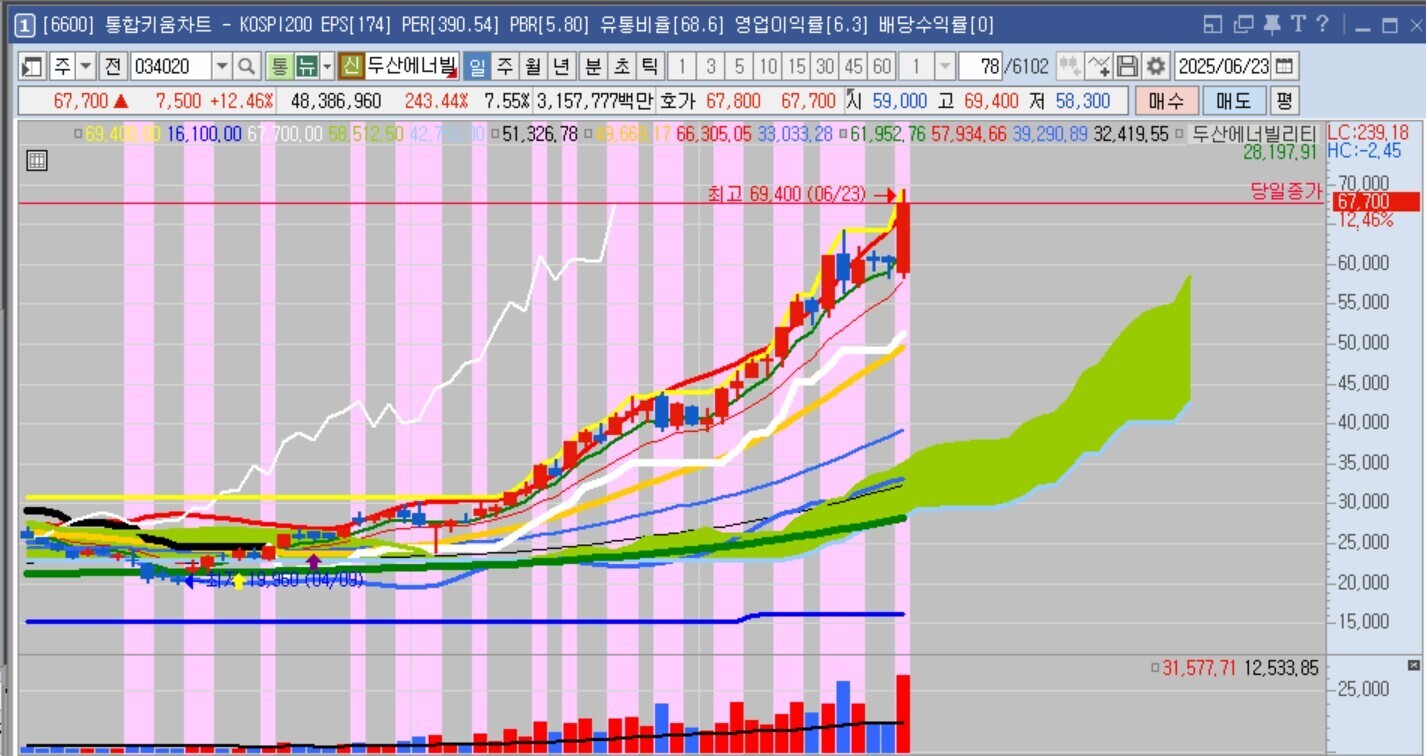Screen dimensions: 1426x756
Task: Click the stock name field 두산에너빌
Action: tap(412, 67)
